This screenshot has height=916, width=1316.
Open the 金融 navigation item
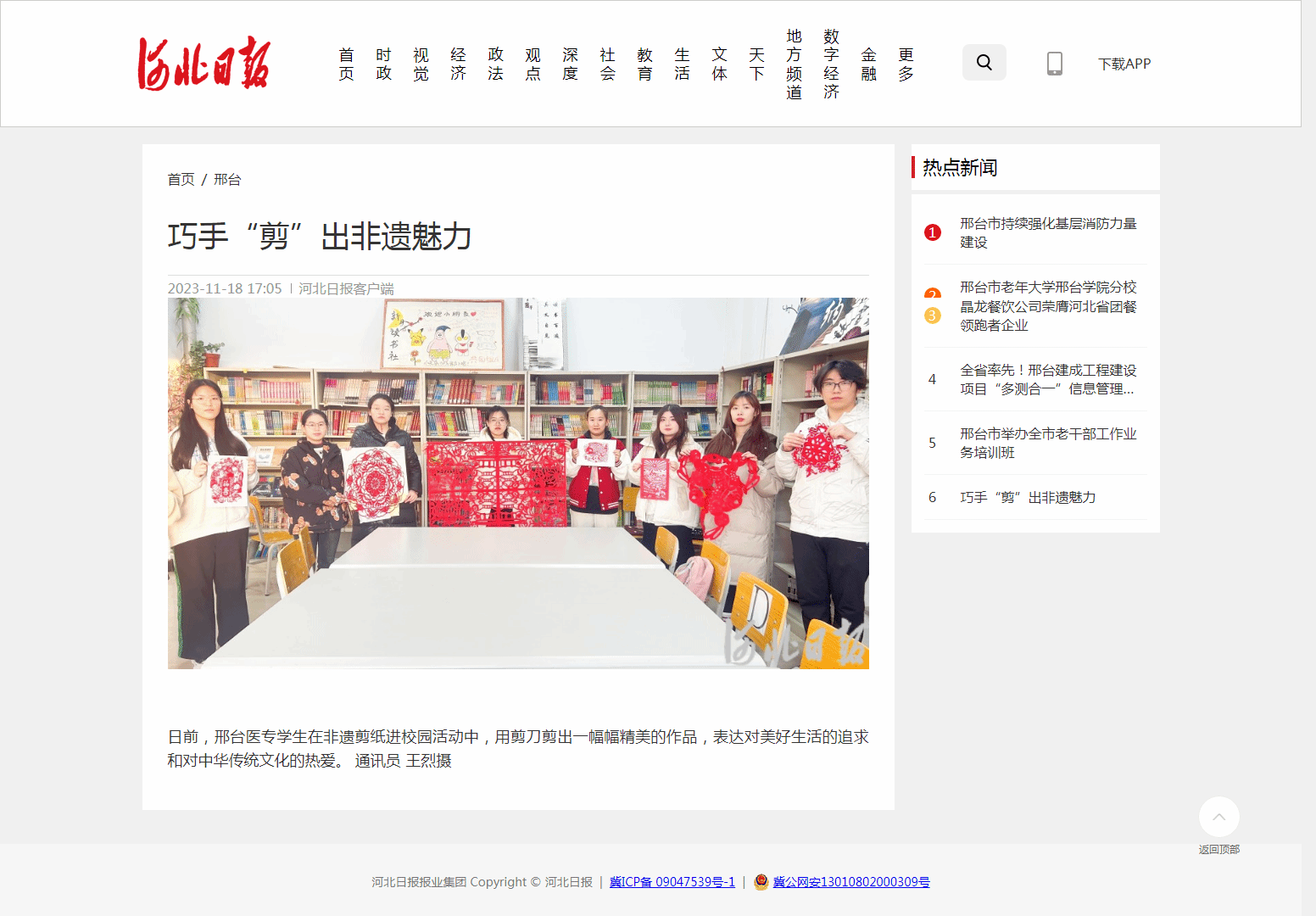pos(868,64)
